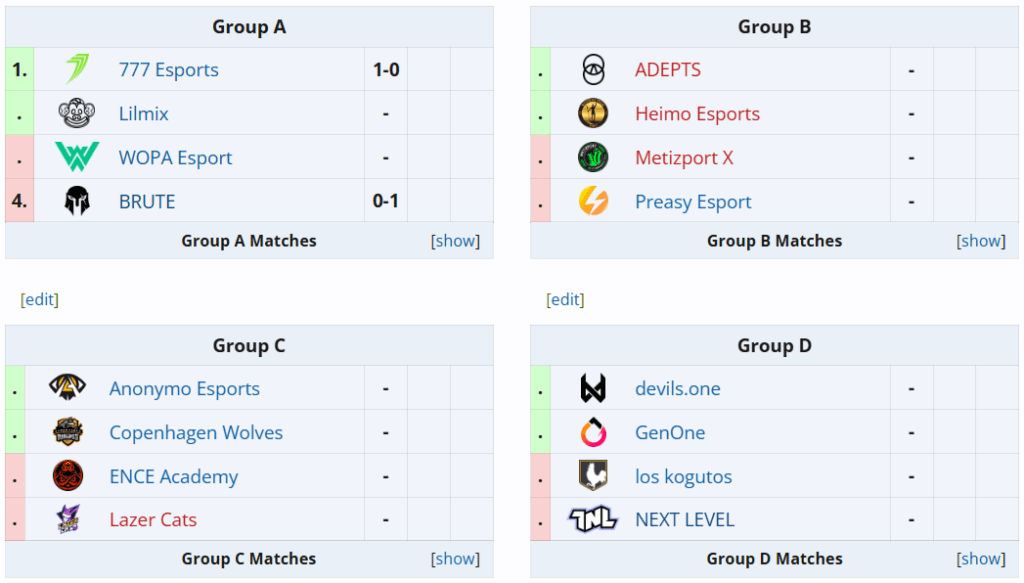The height and width of the screenshot is (583, 1024).
Task: Click the ADEPTS team logo
Action: click(x=593, y=70)
